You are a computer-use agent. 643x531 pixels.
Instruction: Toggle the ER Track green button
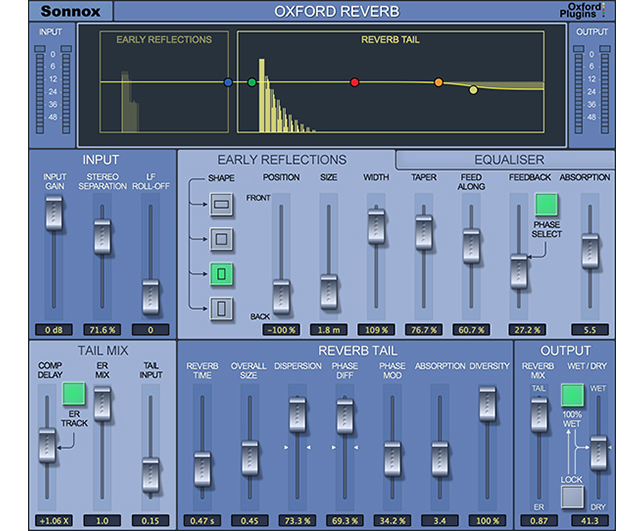click(74, 394)
